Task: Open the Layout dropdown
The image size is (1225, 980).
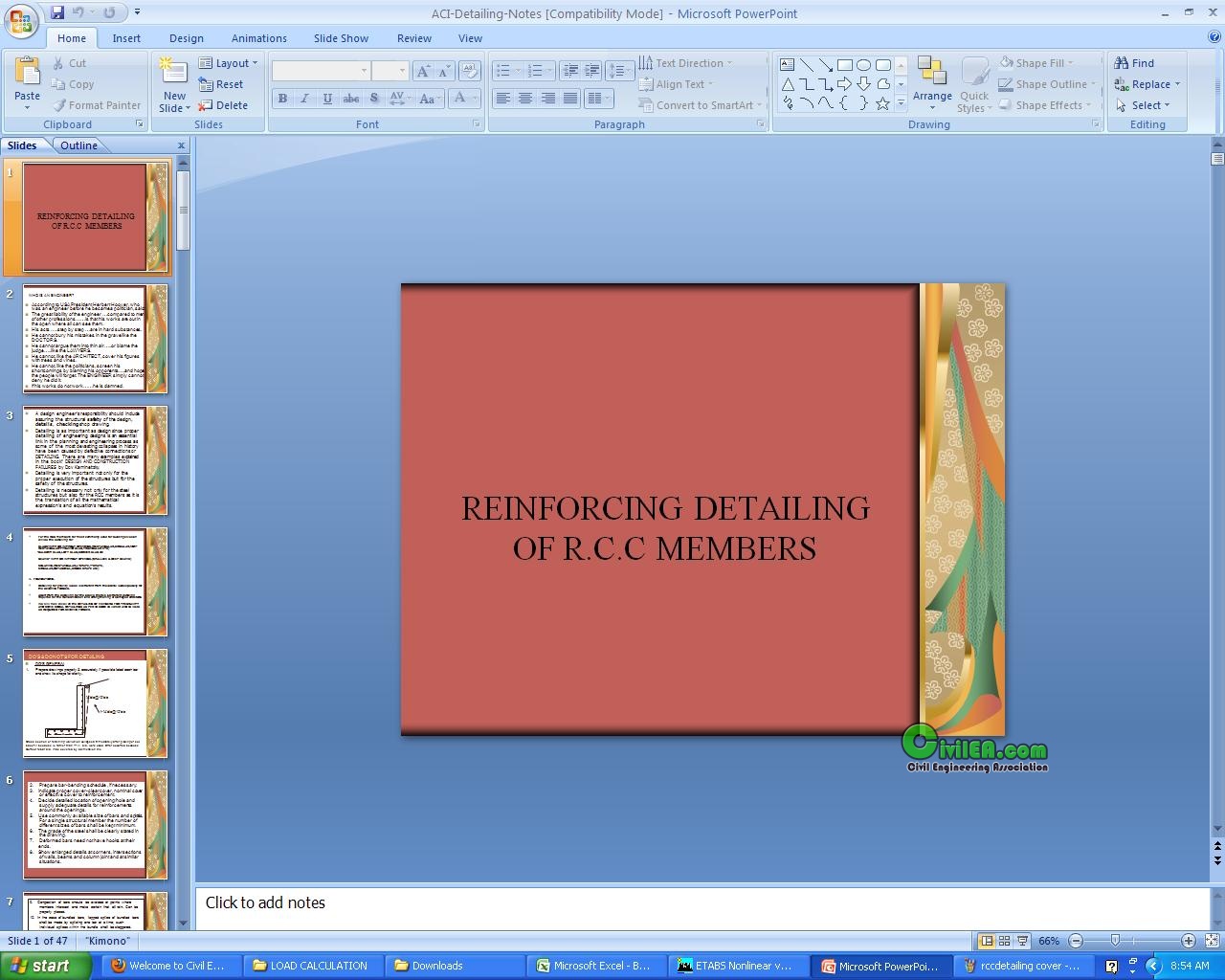Action: 229,63
